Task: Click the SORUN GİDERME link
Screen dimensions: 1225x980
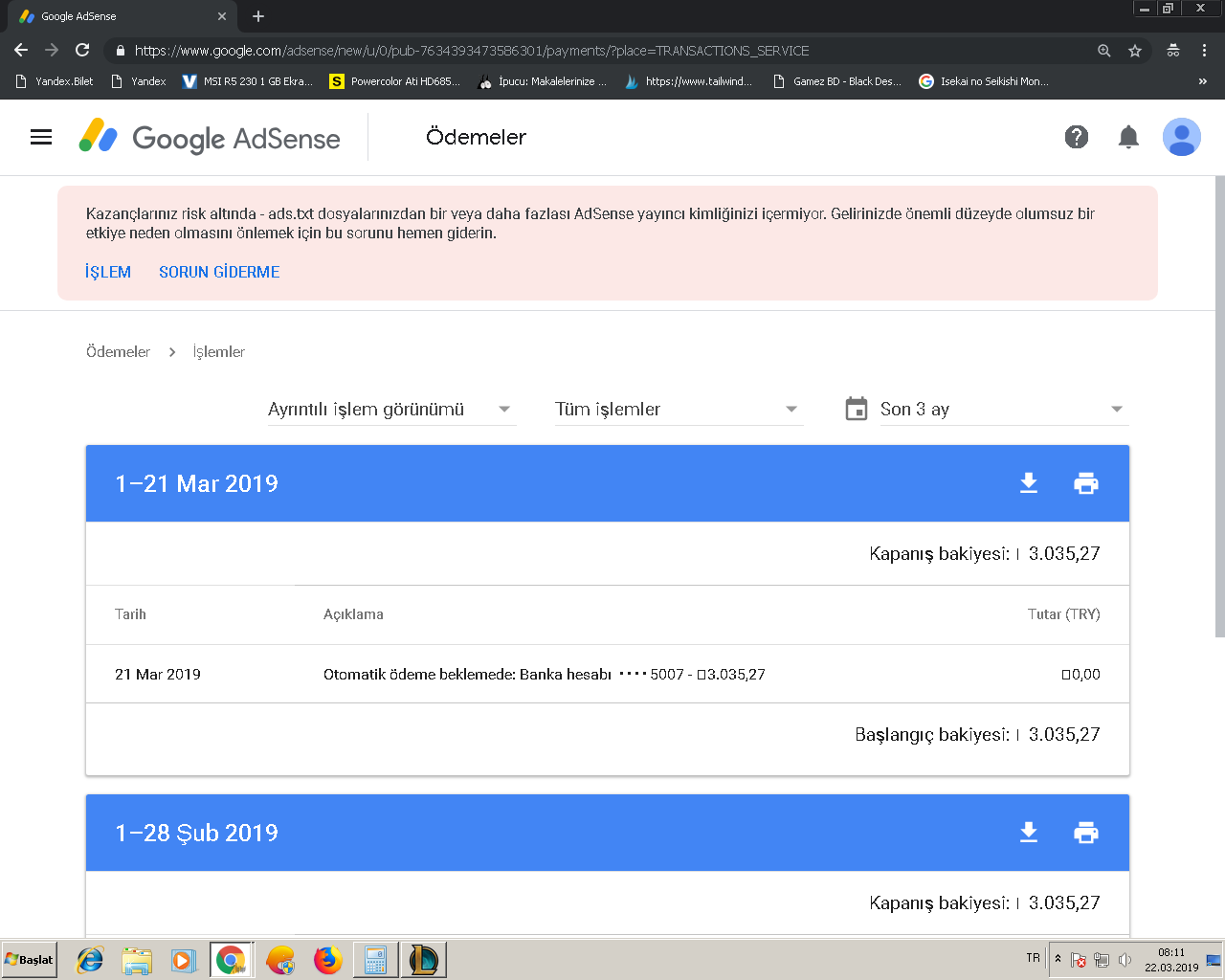Action: (x=219, y=272)
